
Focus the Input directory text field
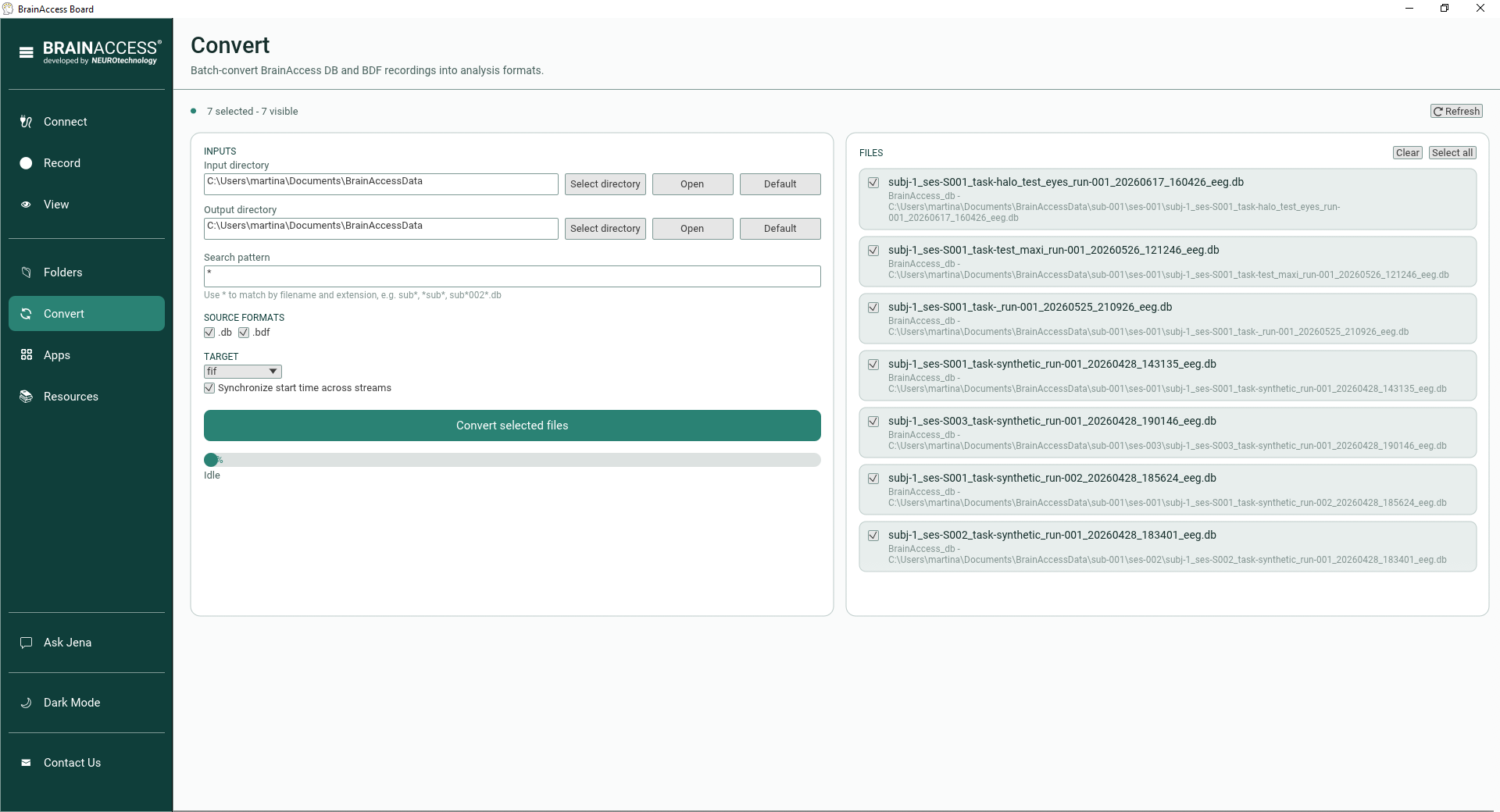(381, 184)
